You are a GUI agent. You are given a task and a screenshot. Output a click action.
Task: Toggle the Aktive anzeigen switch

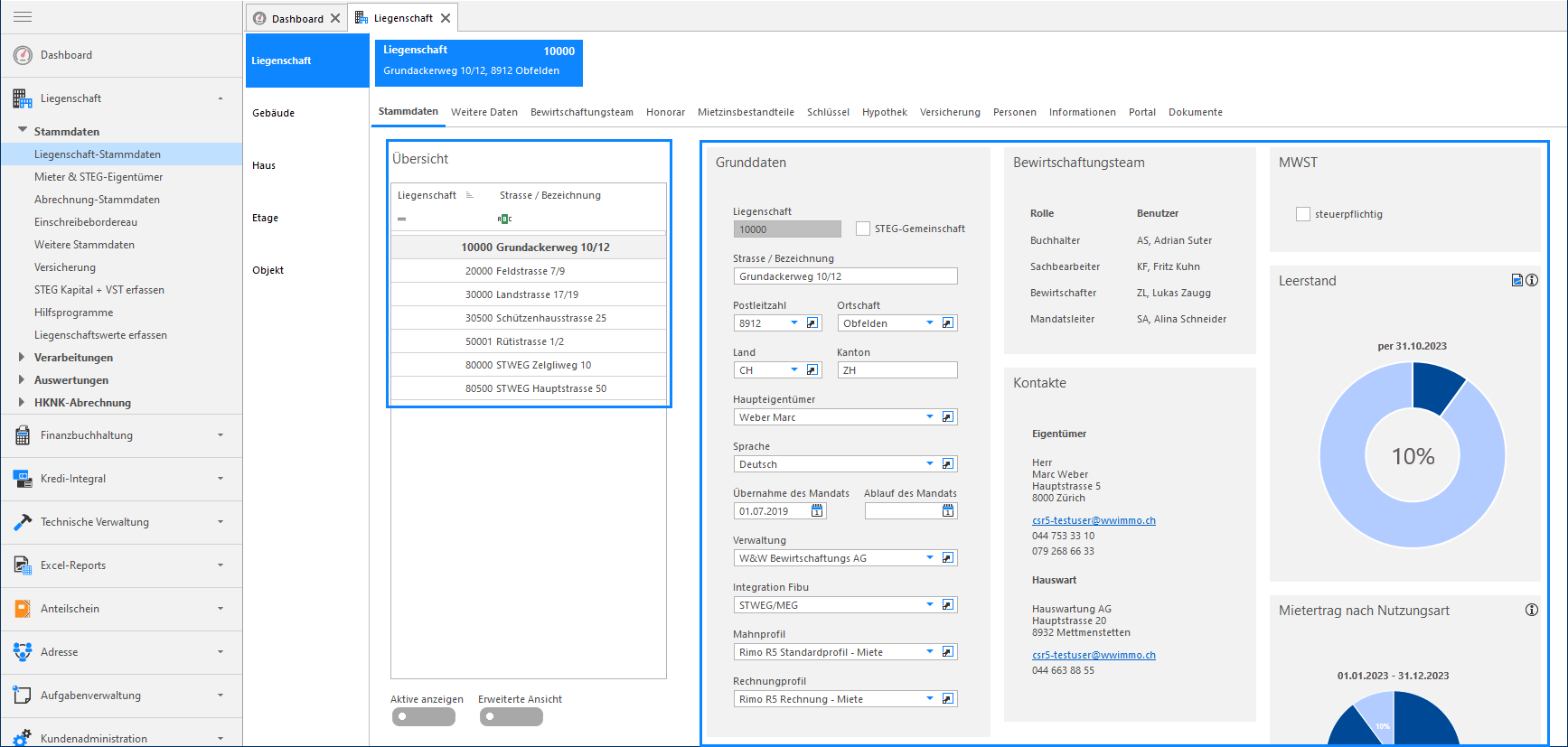click(x=424, y=716)
